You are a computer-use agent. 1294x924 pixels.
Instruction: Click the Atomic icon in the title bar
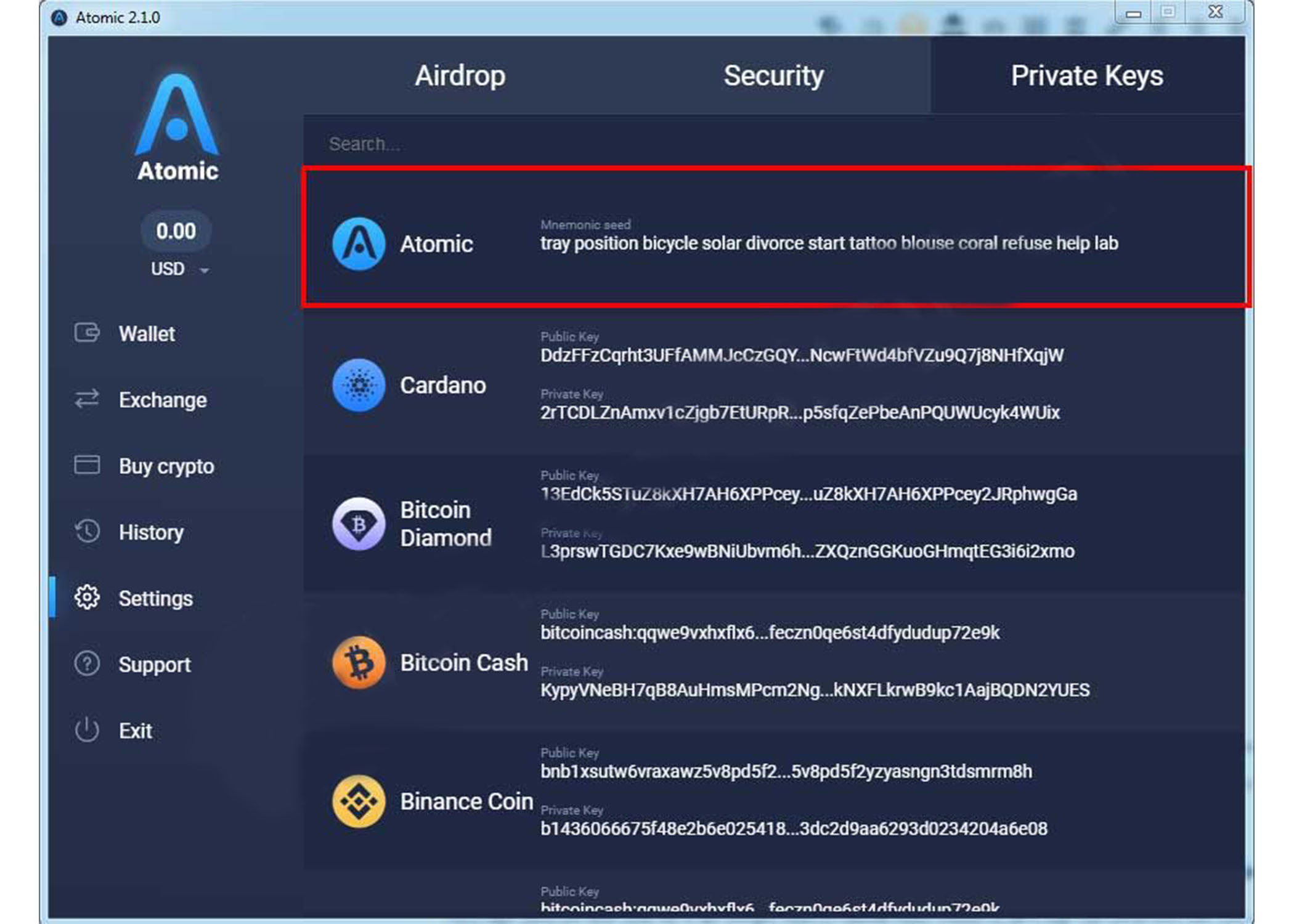pos(59,18)
